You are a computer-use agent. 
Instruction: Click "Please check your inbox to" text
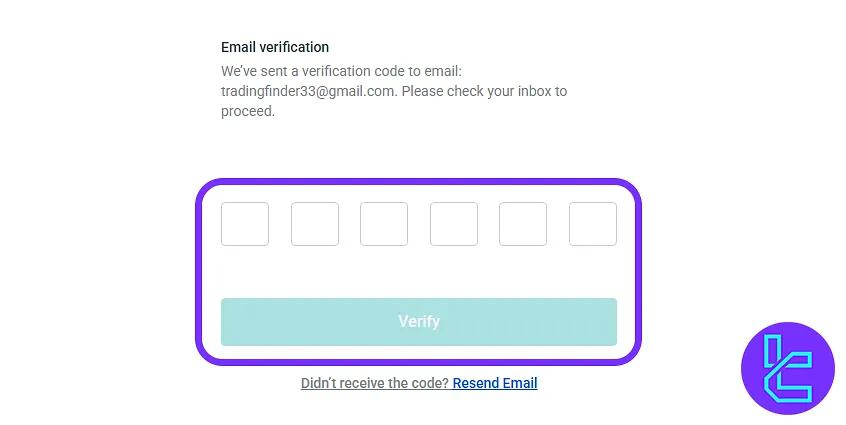pyautogui.click(x=485, y=91)
